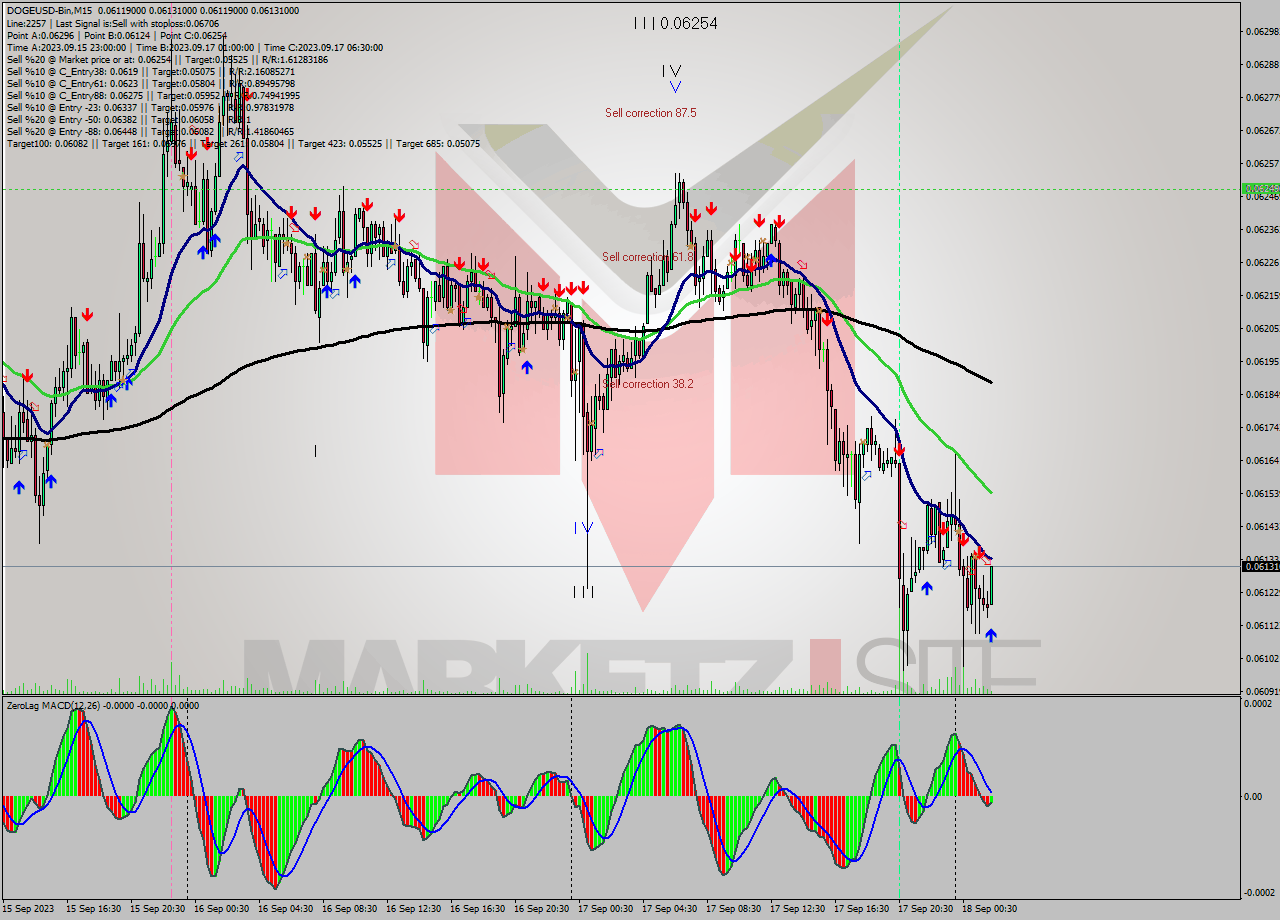Click the current price tag 0.06131
1280x920 pixels.
coord(1260,566)
